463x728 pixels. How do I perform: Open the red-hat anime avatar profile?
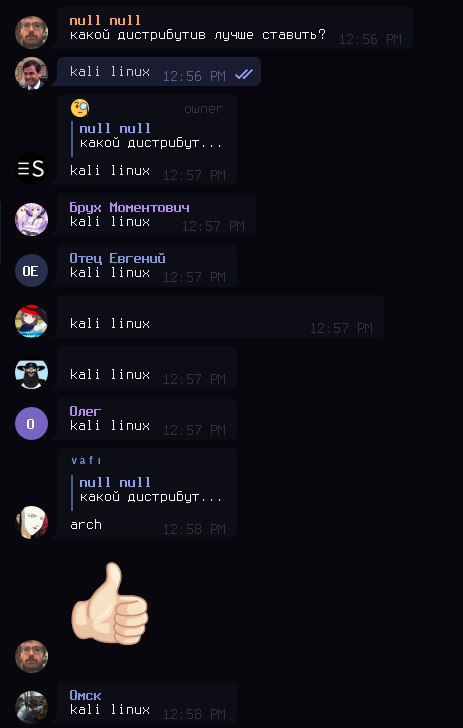coord(31,321)
